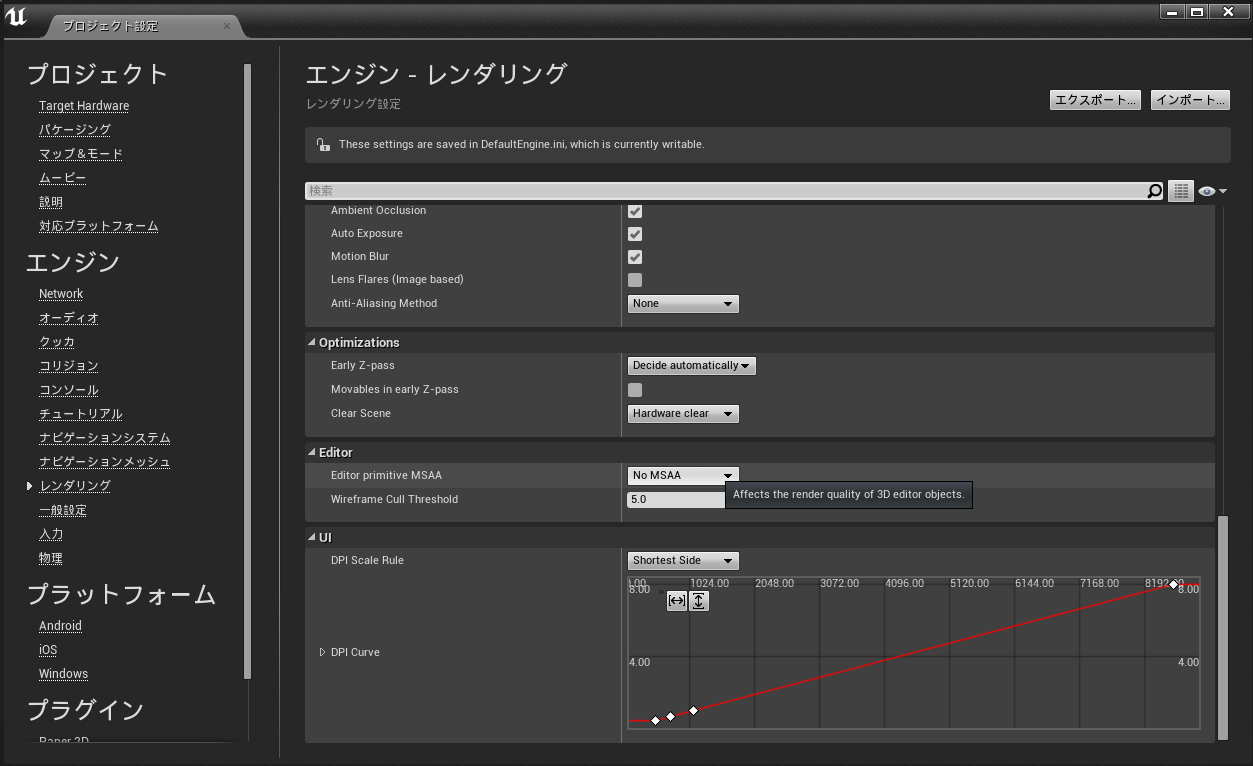This screenshot has height=766, width=1253.
Task: Click the lock icon beside DefaultEngine.ini message
Action: [x=323, y=145]
